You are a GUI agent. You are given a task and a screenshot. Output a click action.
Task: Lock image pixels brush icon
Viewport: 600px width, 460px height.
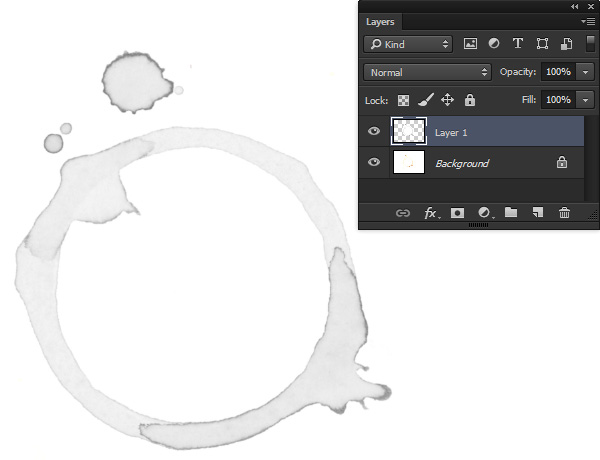point(426,100)
